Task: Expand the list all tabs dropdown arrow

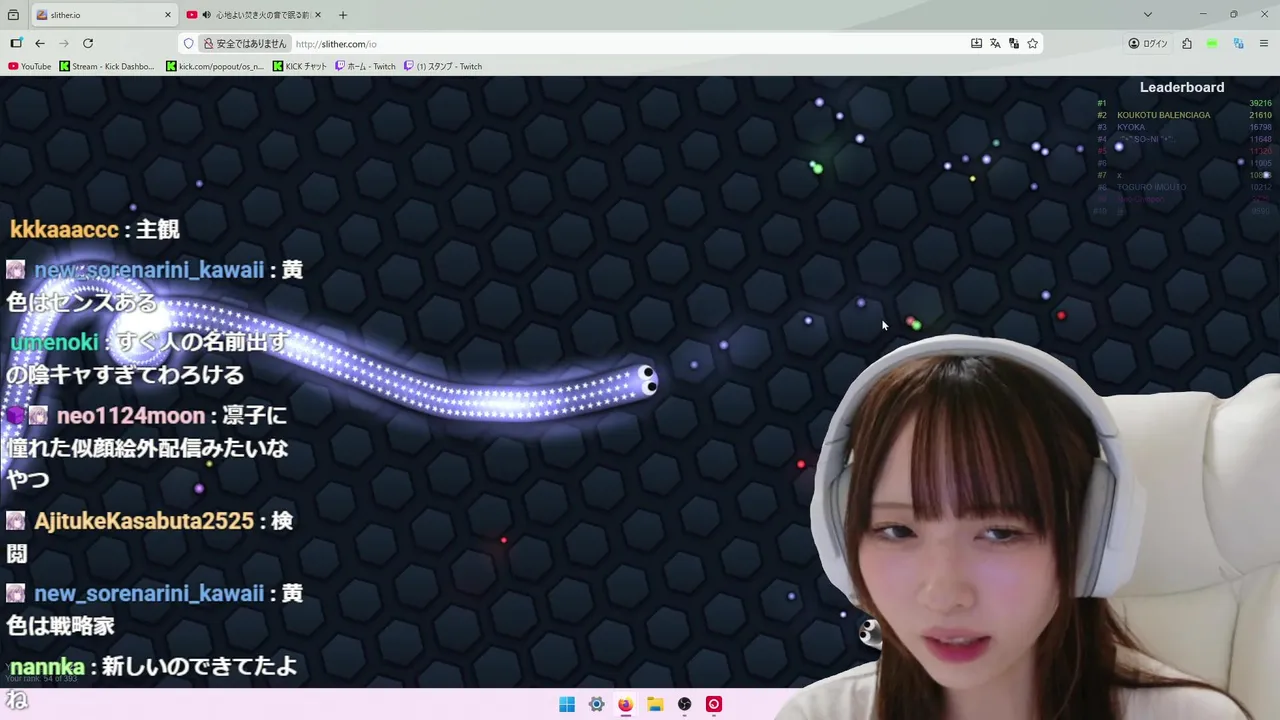Action: click(1148, 15)
